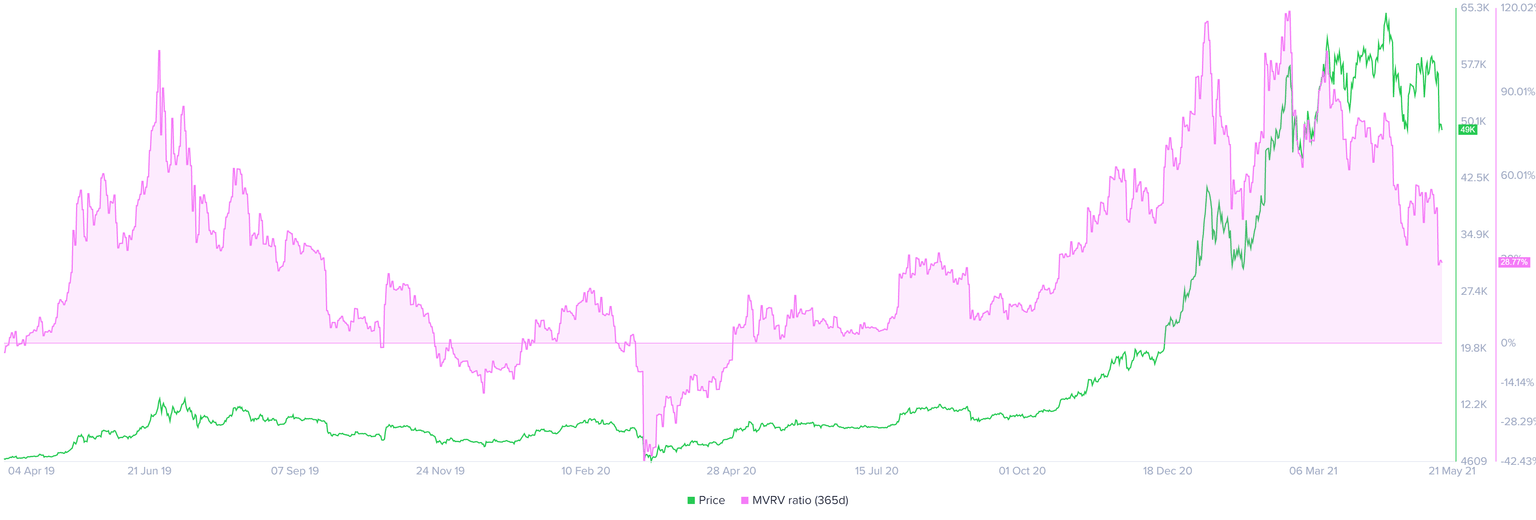Click the 18 Dec 20 axis date
The height and width of the screenshot is (520, 1536).
(x=1167, y=469)
